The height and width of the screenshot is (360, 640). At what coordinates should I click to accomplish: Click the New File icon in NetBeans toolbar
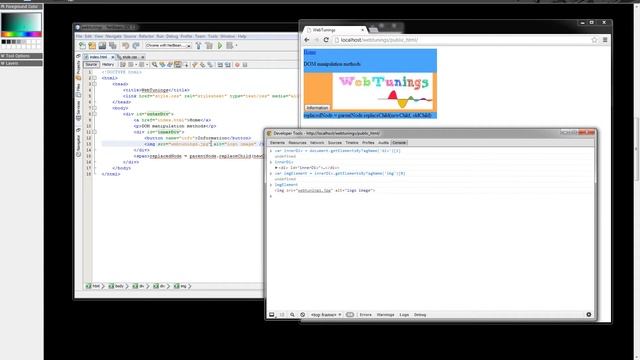[x=82, y=46]
